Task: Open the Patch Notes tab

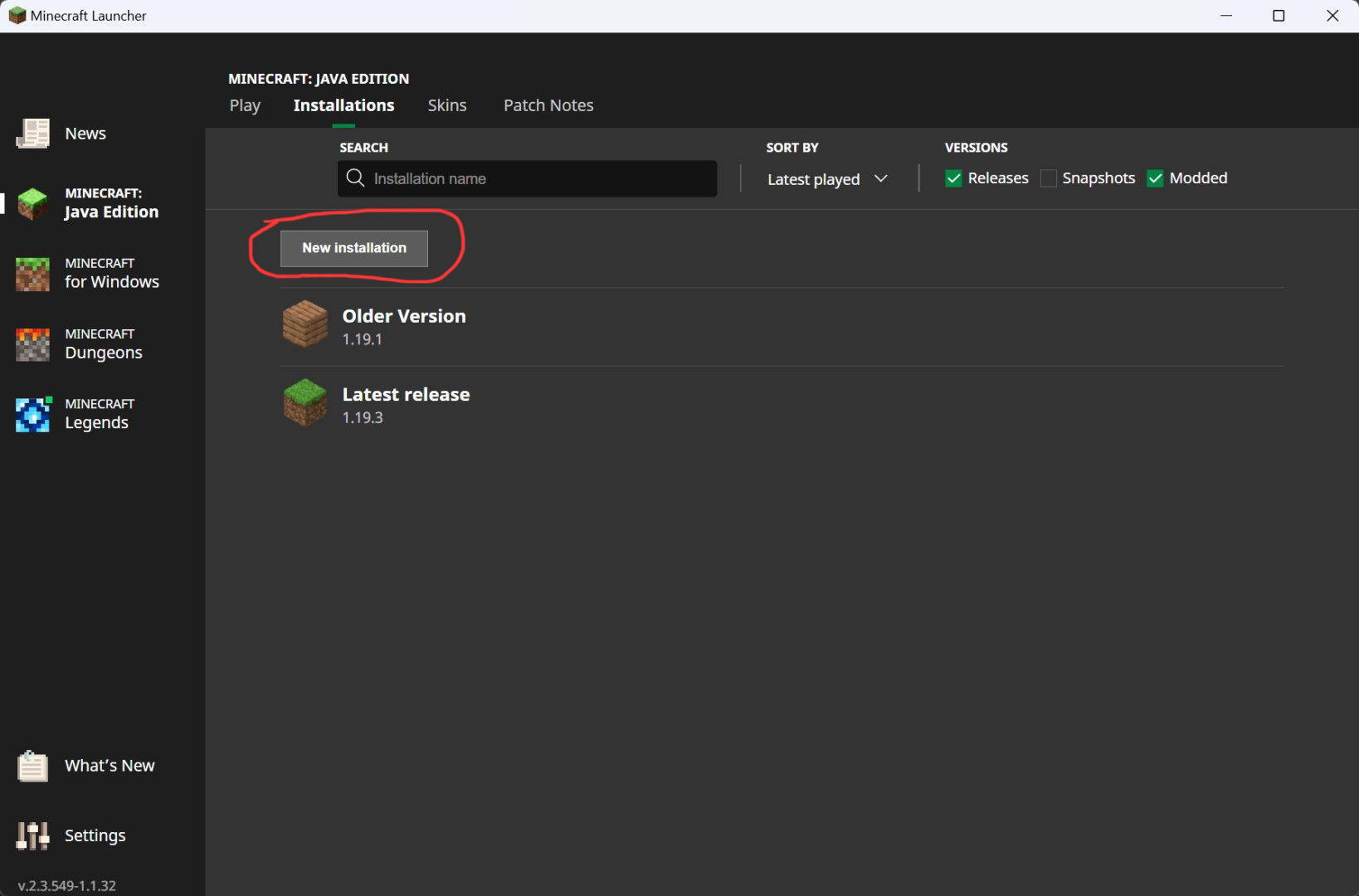Action: coord(548,105)
